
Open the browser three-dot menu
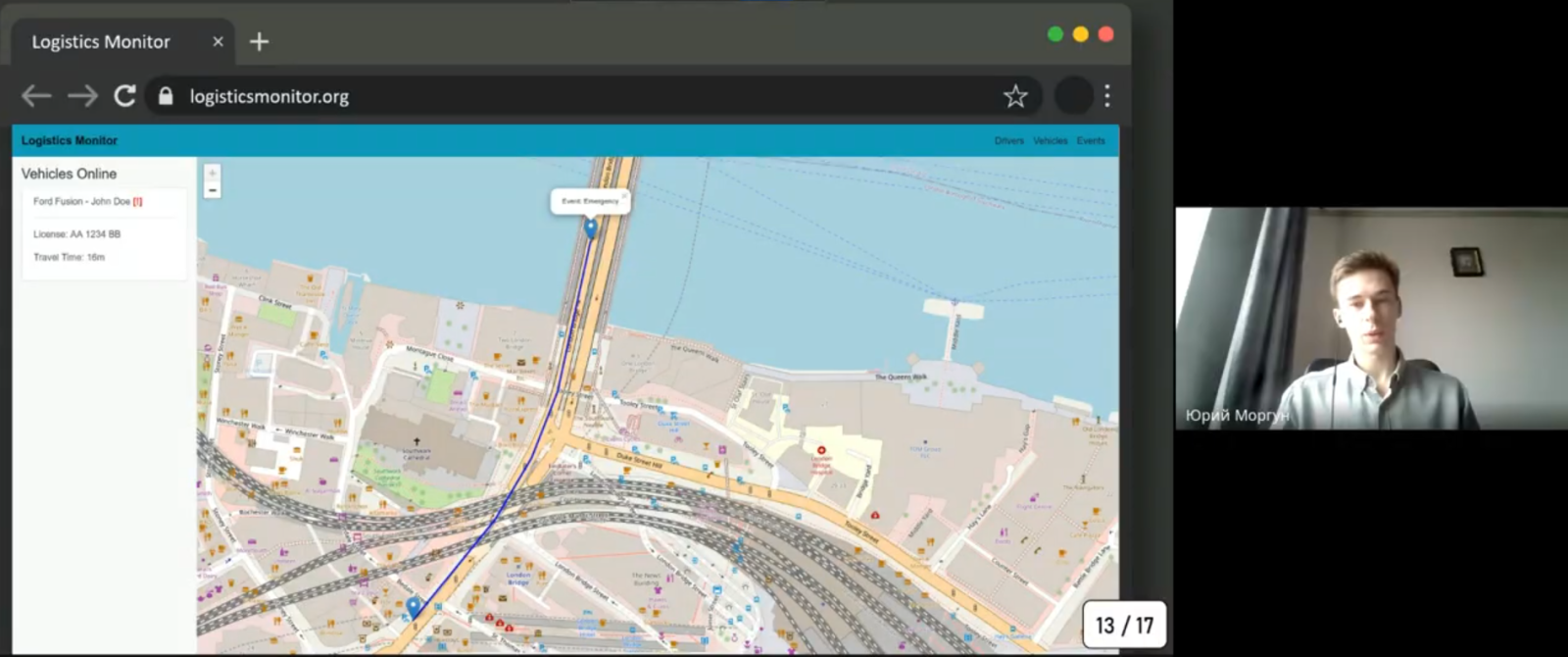pyautogui.click(x=1107, y=96)
